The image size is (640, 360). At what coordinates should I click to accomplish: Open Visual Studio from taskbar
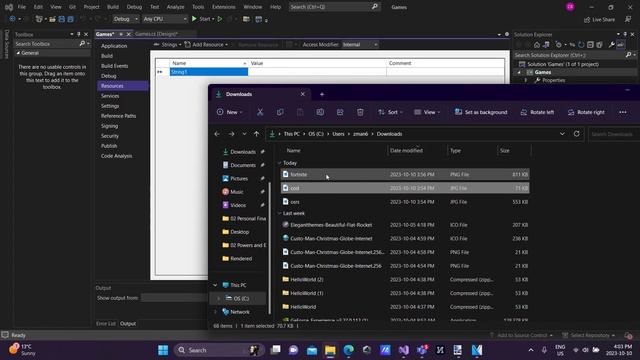click(404, 350)
